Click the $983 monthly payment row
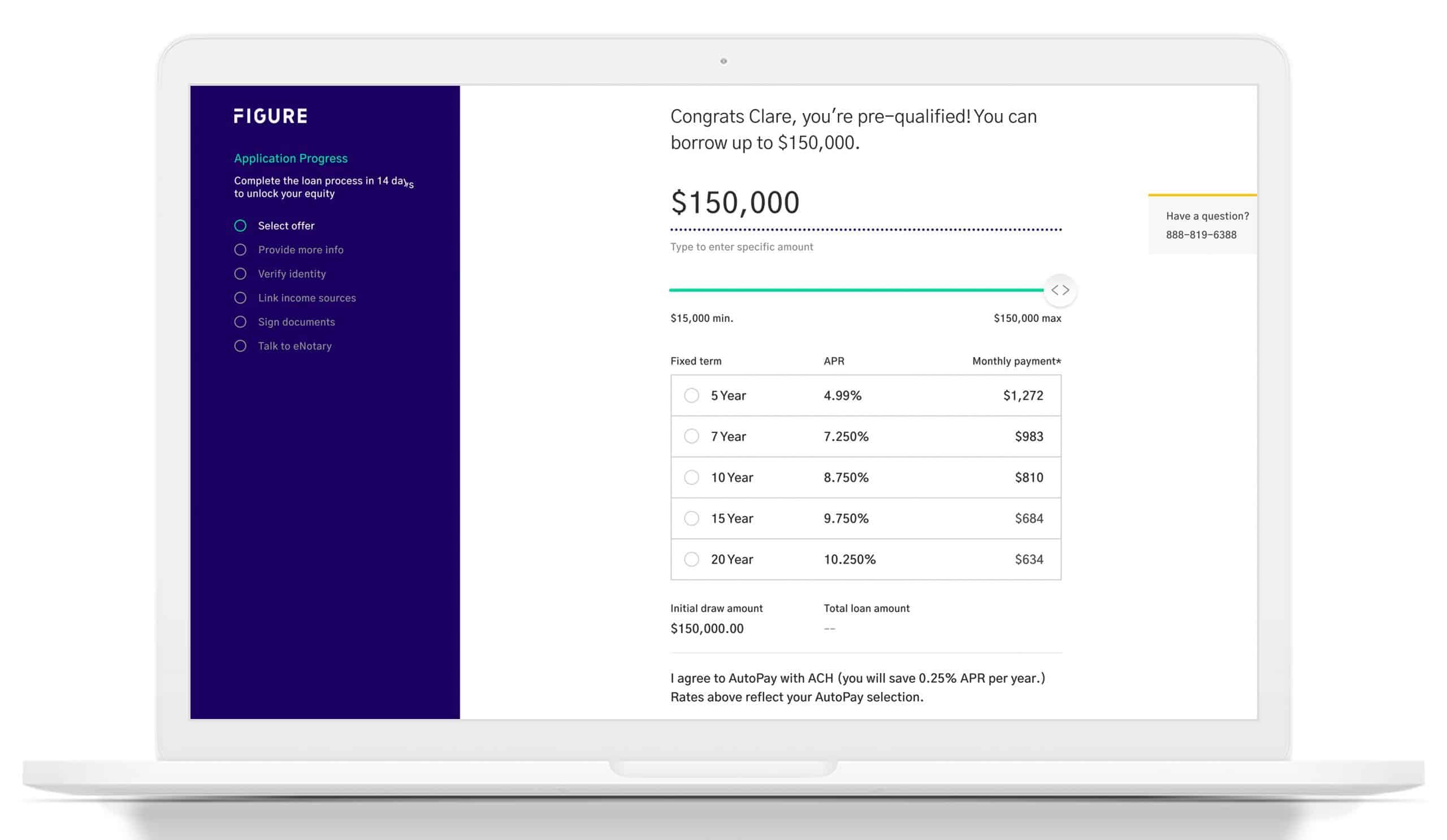Image resolution: width=1447 pixels, height=840 pixels. click(1028, 436)
